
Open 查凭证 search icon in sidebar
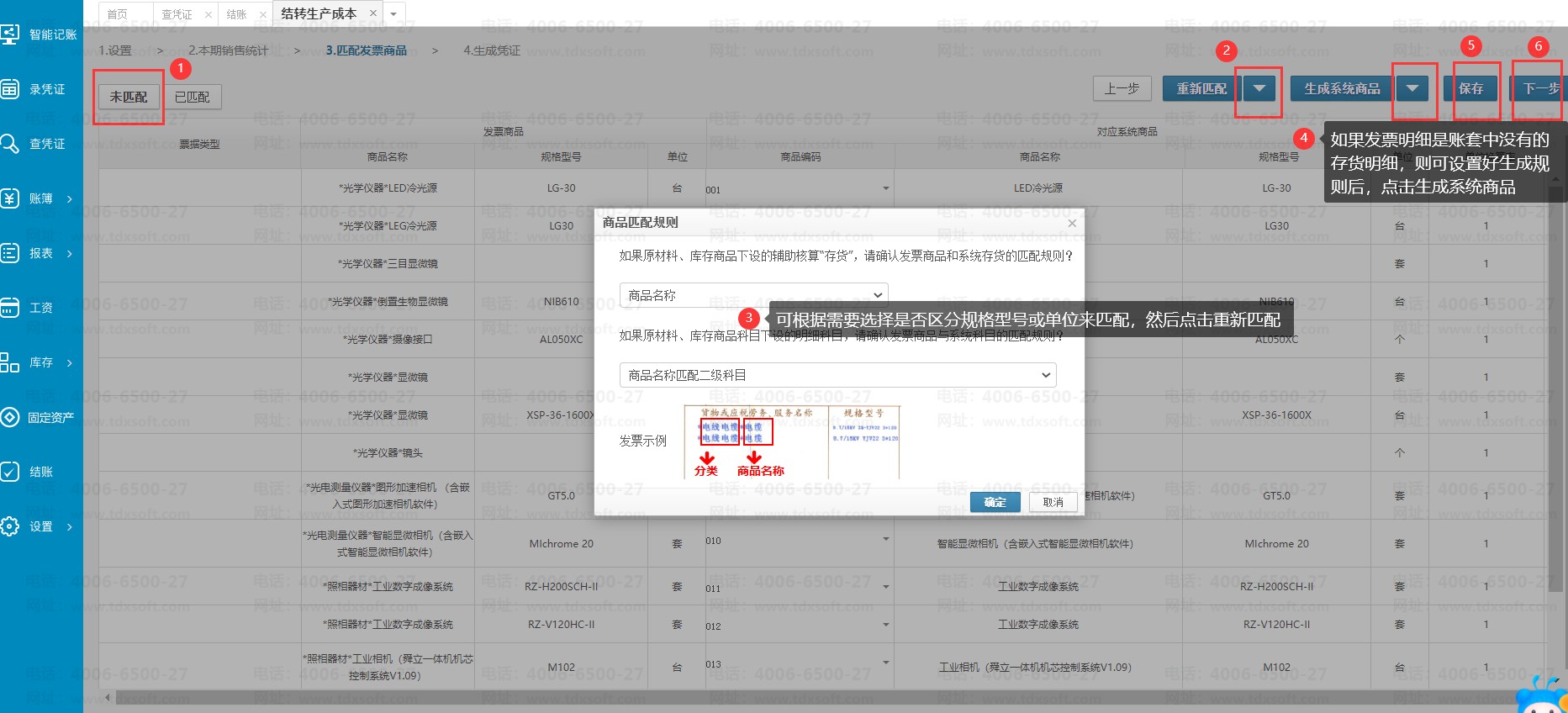click(10, 144)
